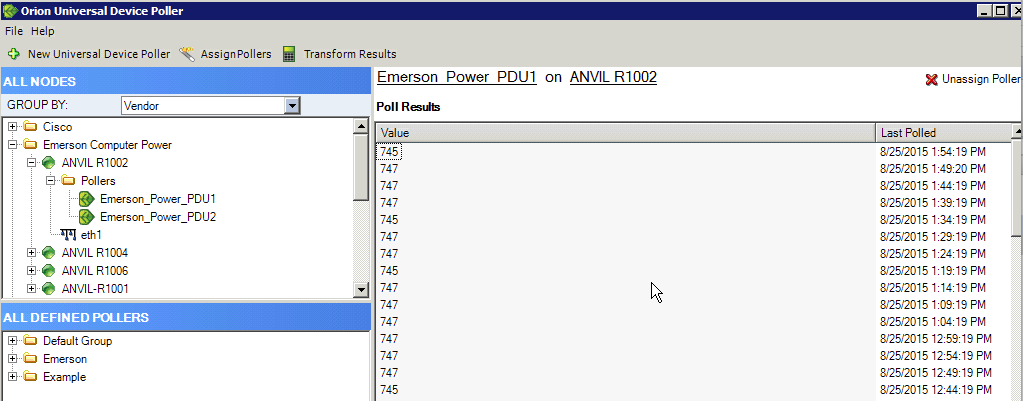The height and width of the screenshot is (401, 1023).
Task: Click the Assign Pollers wand icon
Action: pos(187,54)
